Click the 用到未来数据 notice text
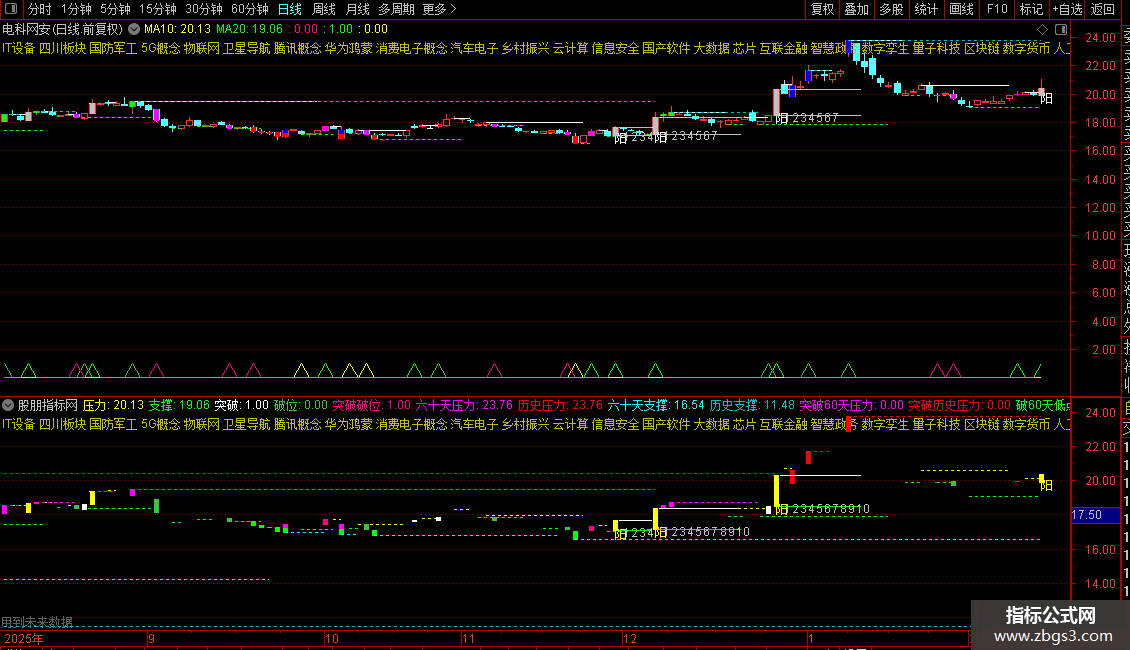Viewport: 1130px width, 650px height. pos(37,622)
